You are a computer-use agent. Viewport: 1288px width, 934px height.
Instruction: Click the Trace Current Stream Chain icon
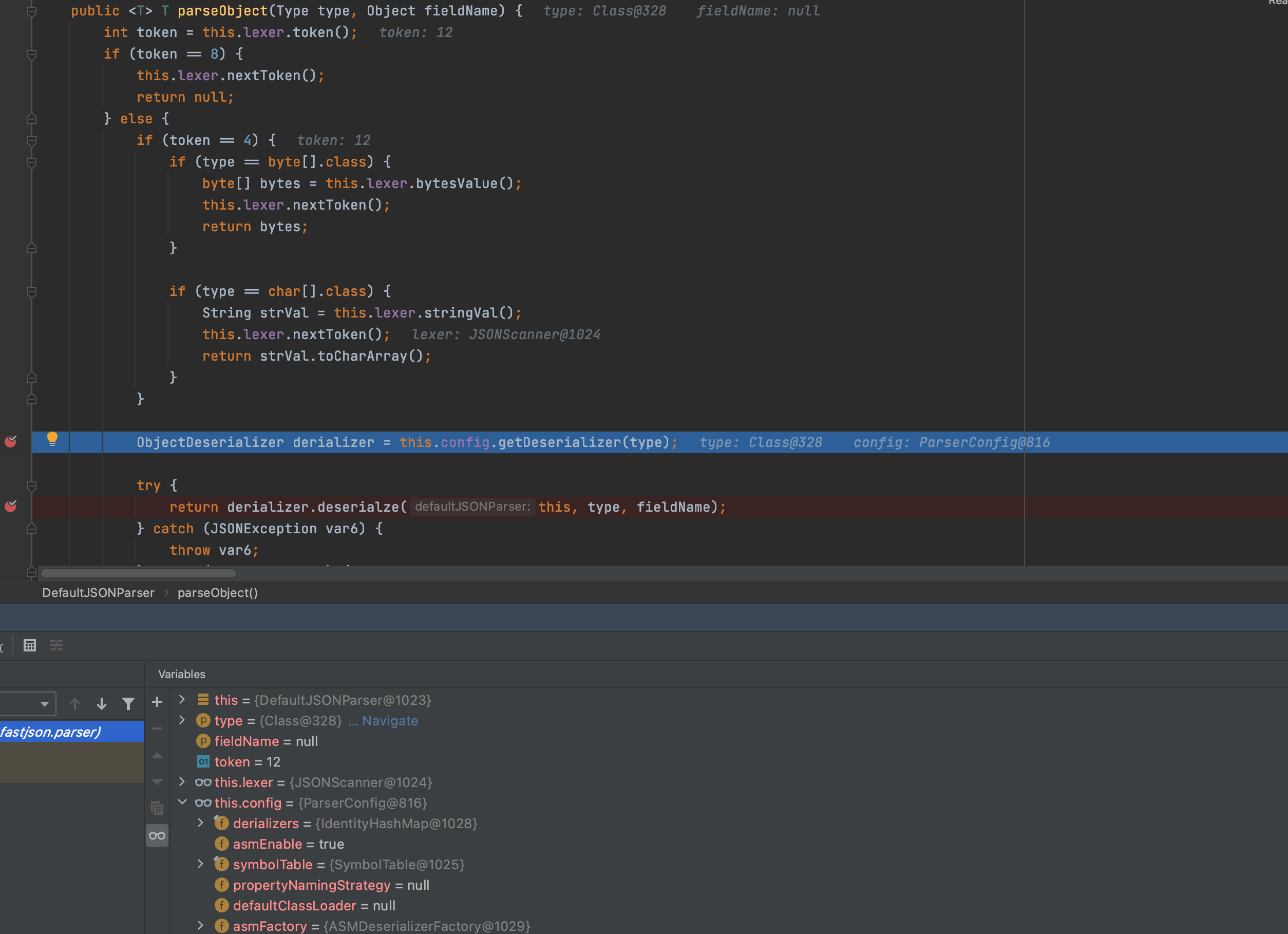pos(56,645)
